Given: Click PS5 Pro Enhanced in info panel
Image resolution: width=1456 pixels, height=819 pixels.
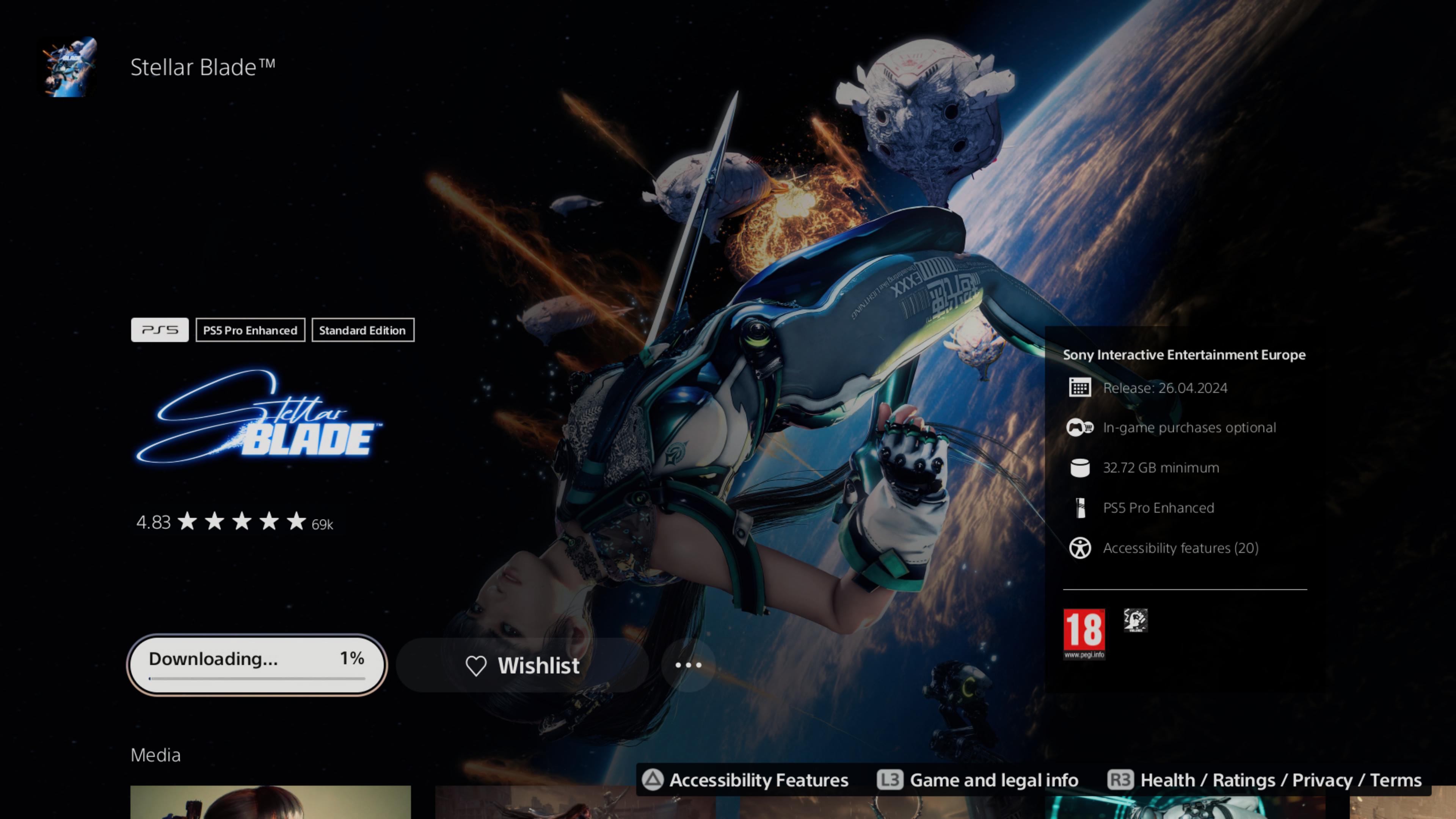Looking at the screenshot, I should click(1158, 508).
